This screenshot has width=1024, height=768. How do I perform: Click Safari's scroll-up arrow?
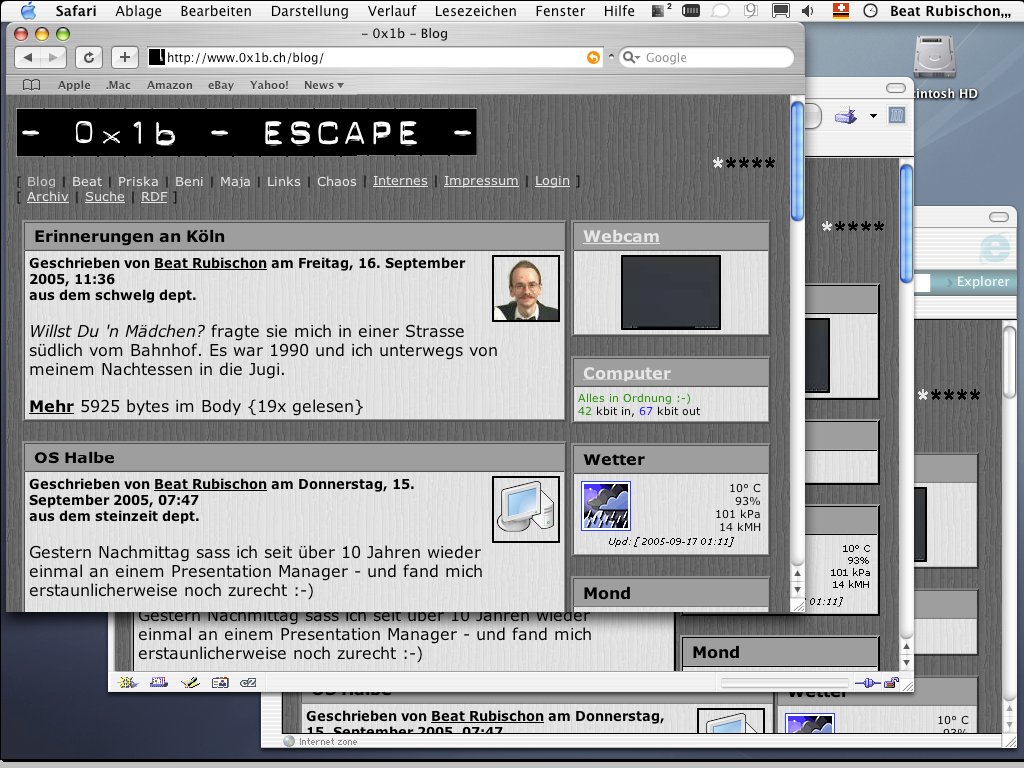click(x=797, y=573)
